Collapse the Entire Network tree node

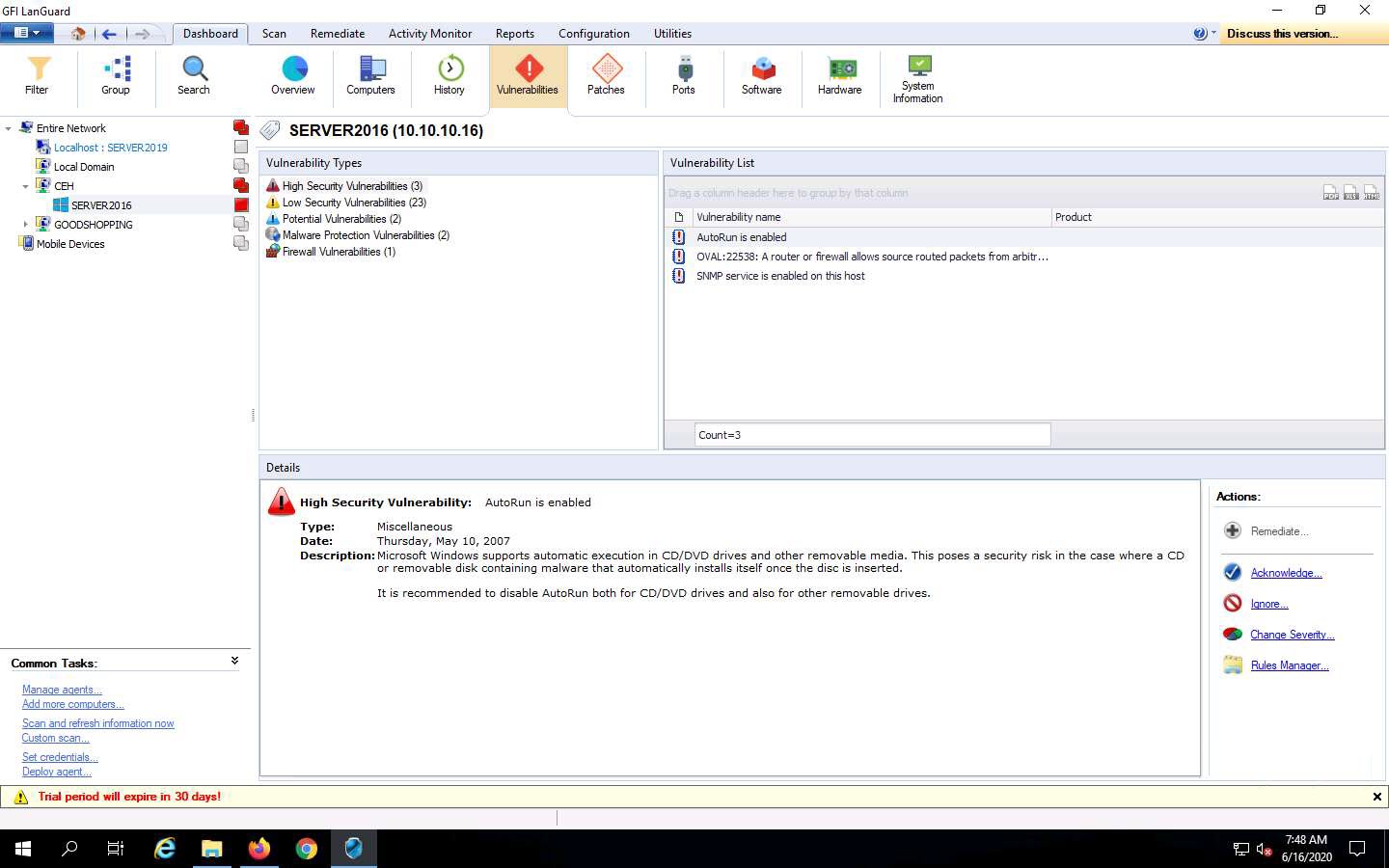click(x=9, y=128)
